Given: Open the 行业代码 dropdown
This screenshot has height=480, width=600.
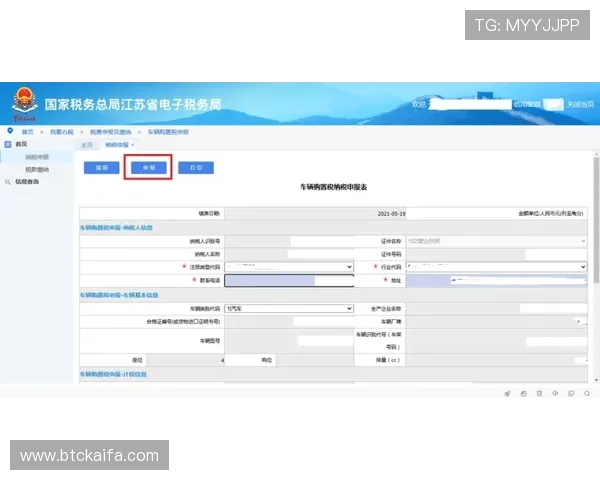Looking at the screenshot, I should tap(496, 267).
